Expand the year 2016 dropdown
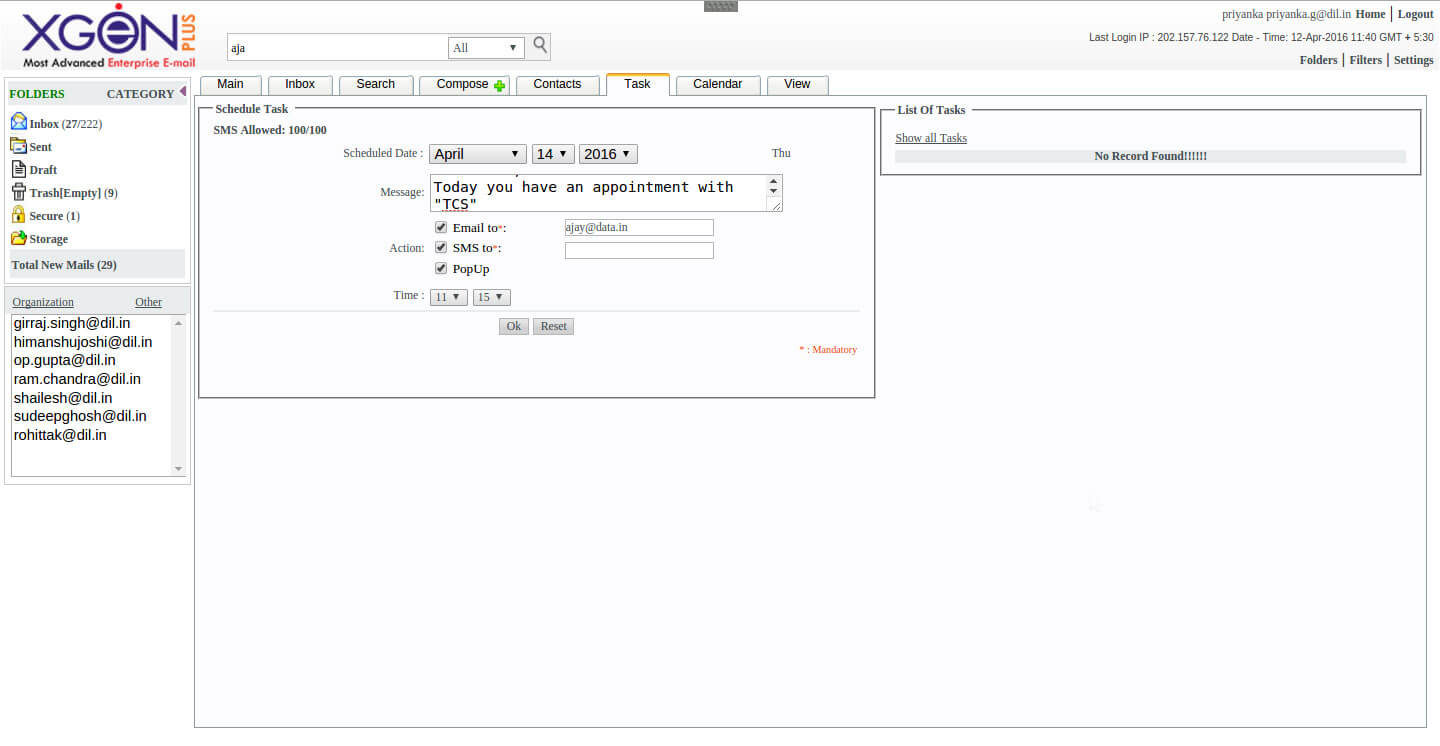The height and width of the screenshot is (746, 1440). click(608, 154)
